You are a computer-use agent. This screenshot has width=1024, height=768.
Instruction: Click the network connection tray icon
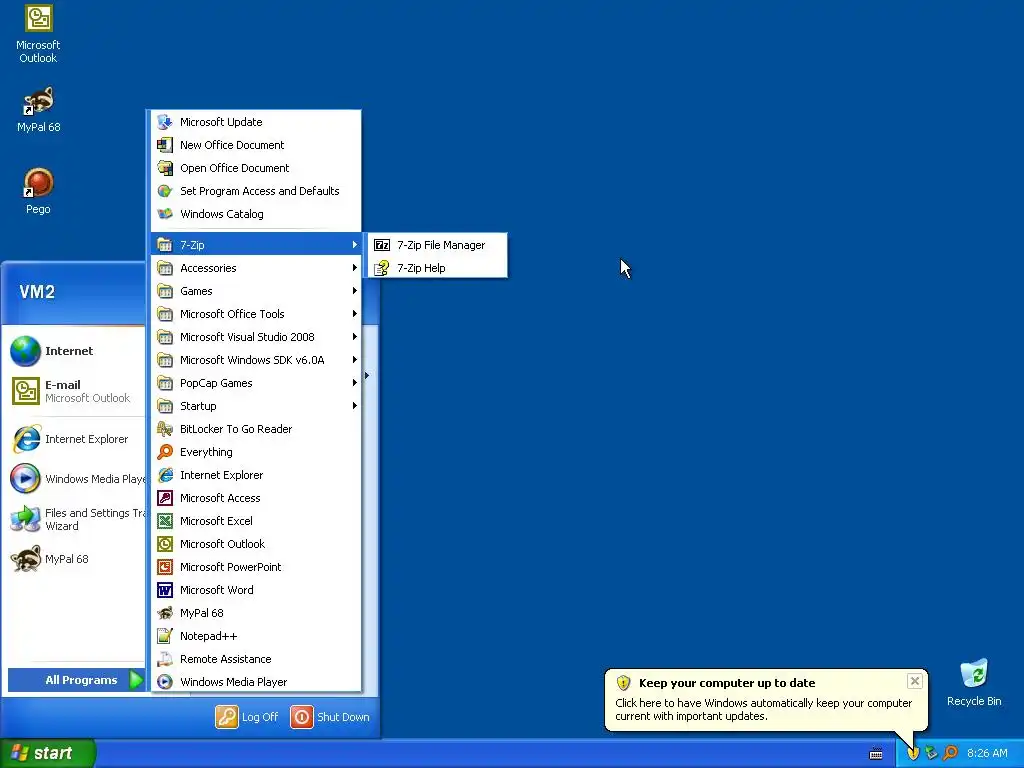932,753
